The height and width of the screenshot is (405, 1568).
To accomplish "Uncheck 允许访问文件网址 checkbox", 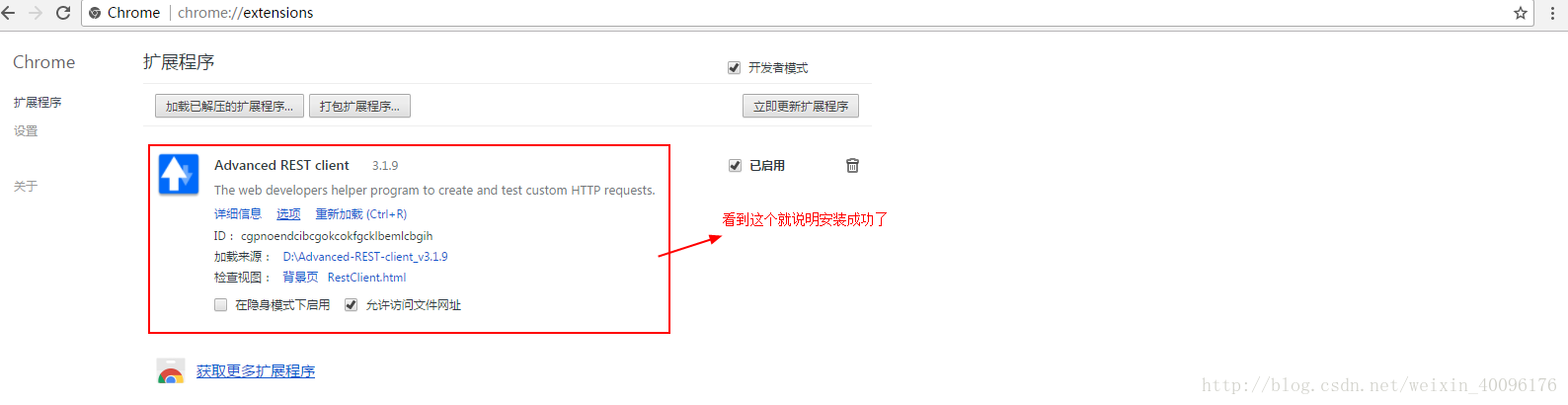I will coord(351,304).
